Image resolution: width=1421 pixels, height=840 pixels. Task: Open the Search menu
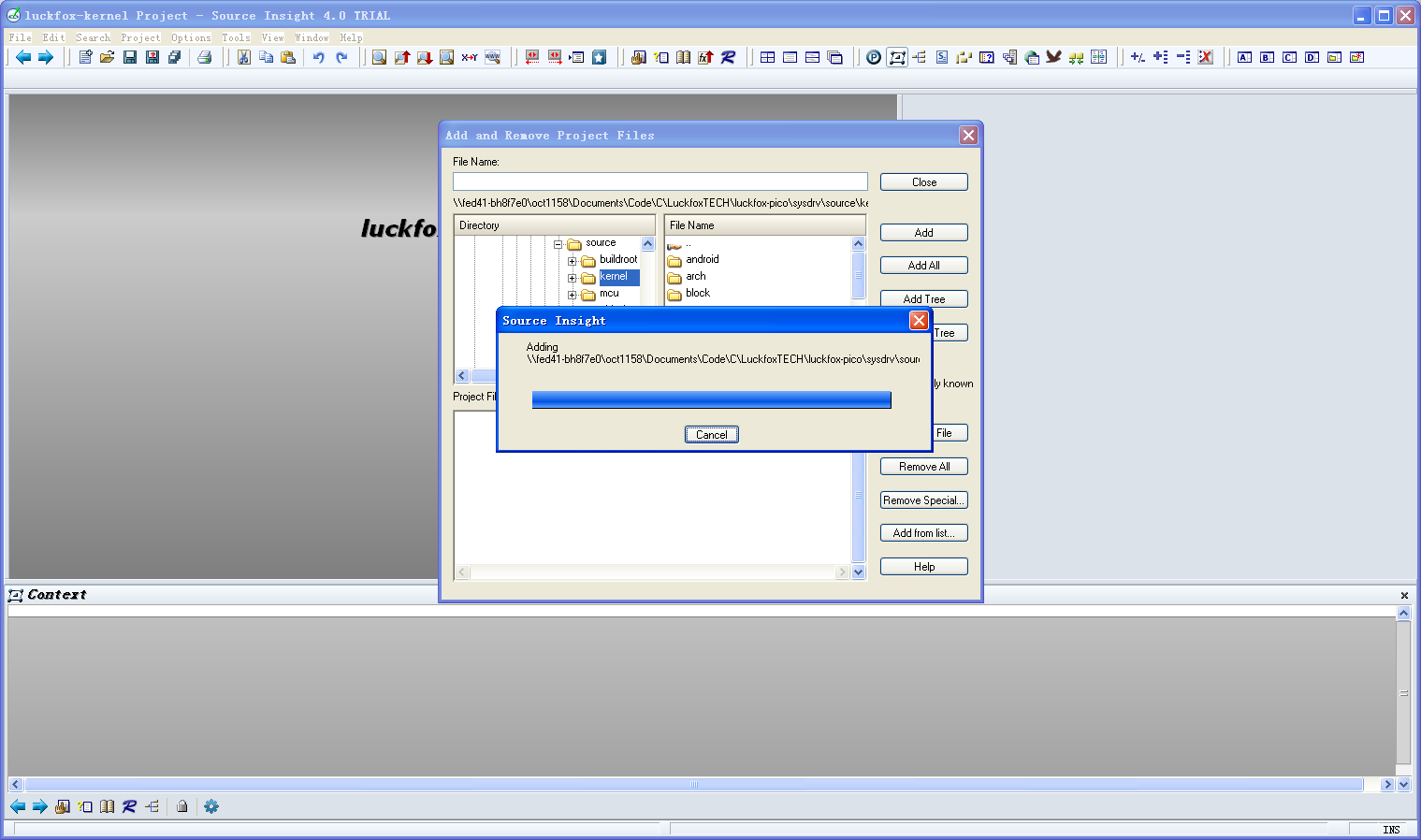click(93, 37)
